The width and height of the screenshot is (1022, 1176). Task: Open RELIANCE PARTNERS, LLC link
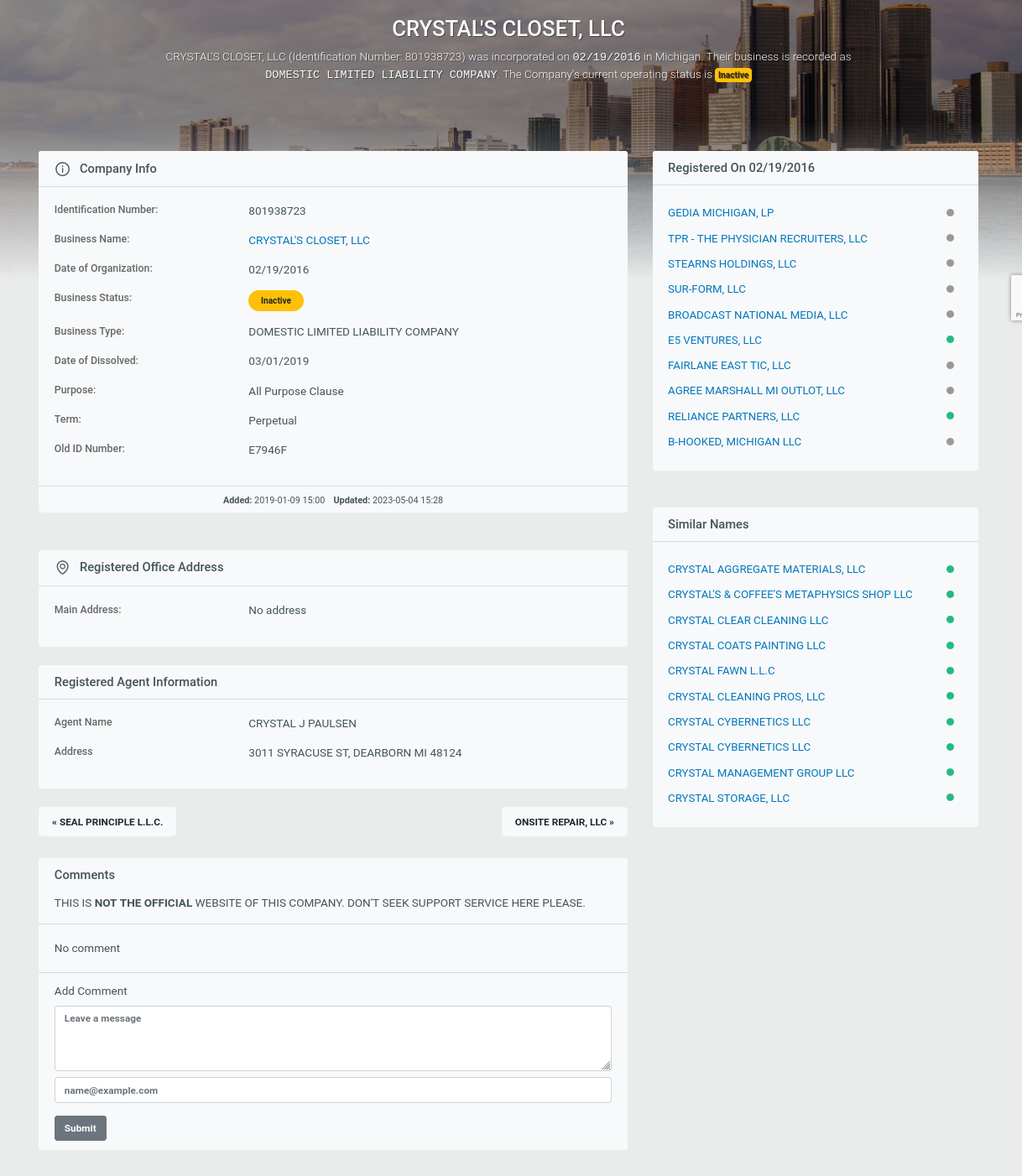733,416
